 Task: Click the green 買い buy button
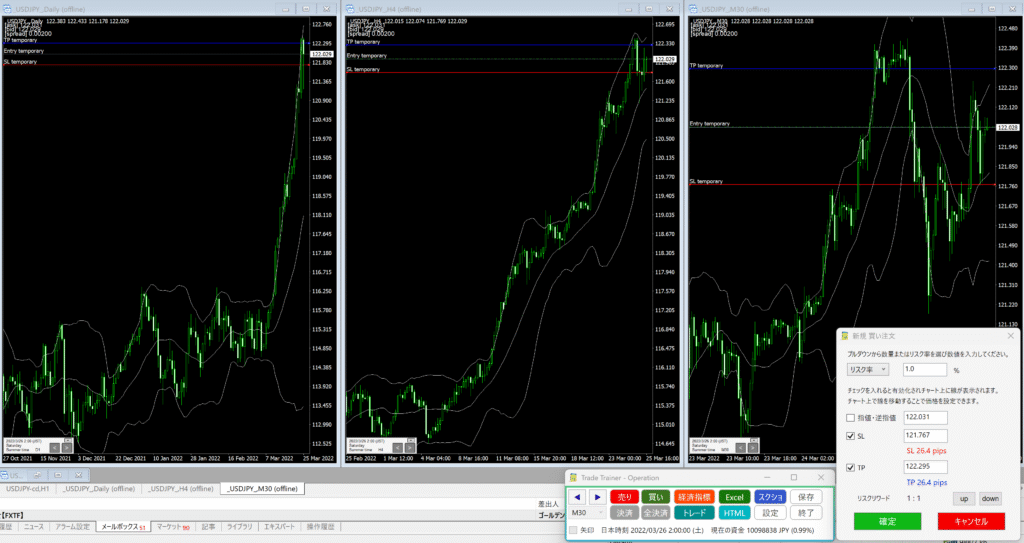(656, 497)
